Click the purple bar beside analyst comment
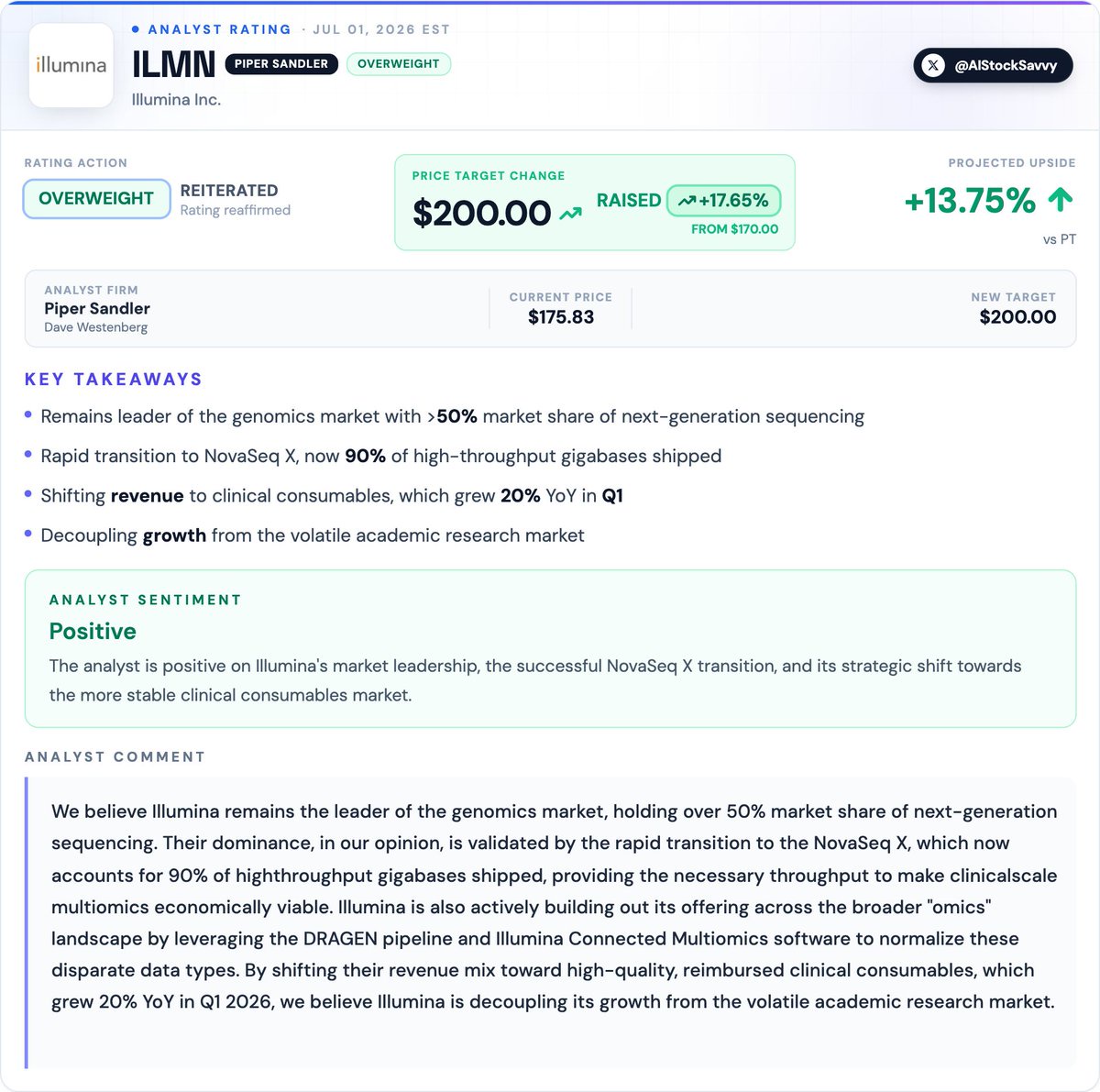Image resolution: width=1100 pixels, height=1092 pixels. [27, 922]
